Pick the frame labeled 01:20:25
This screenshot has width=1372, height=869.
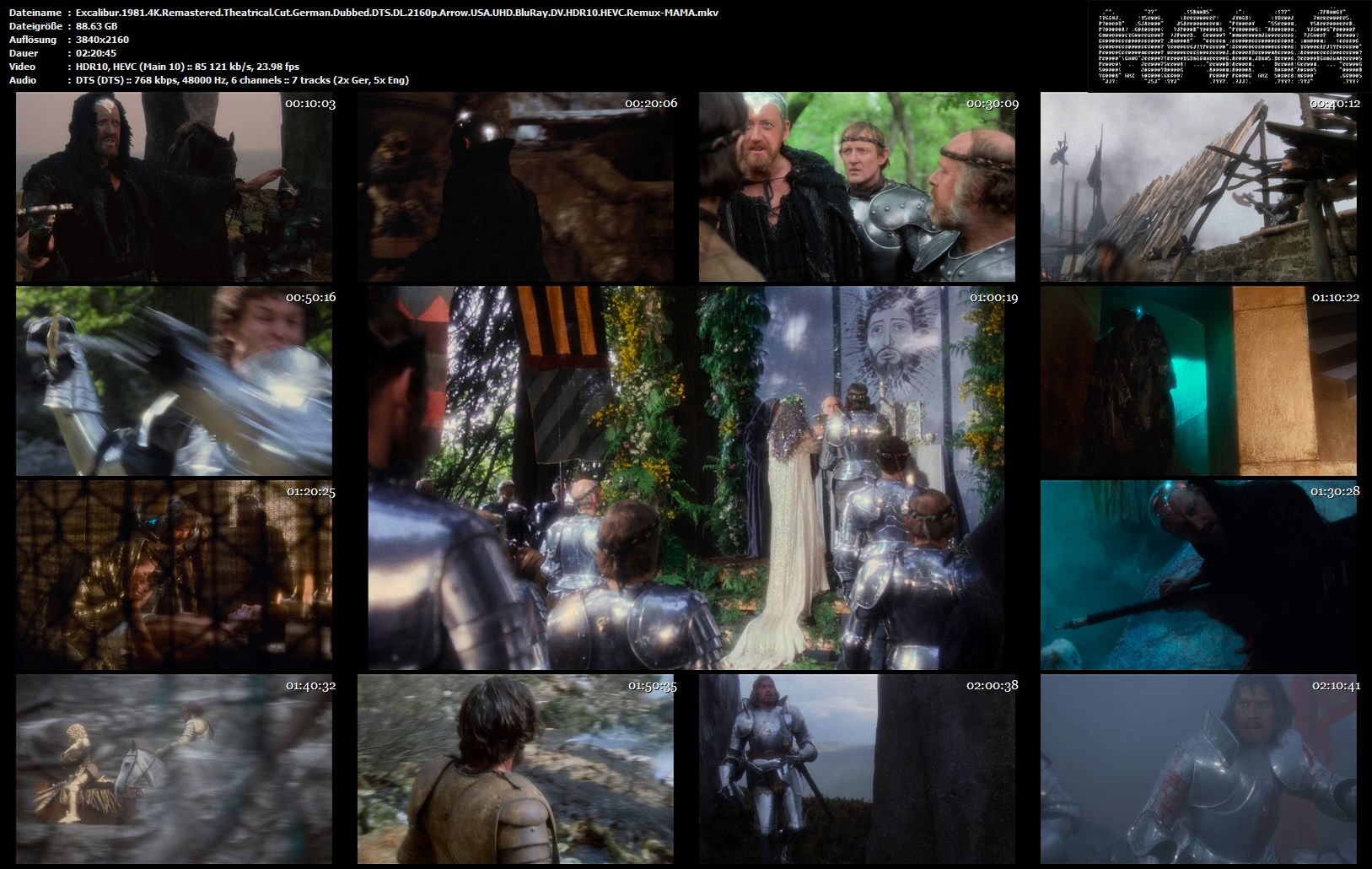coord(175,575)
